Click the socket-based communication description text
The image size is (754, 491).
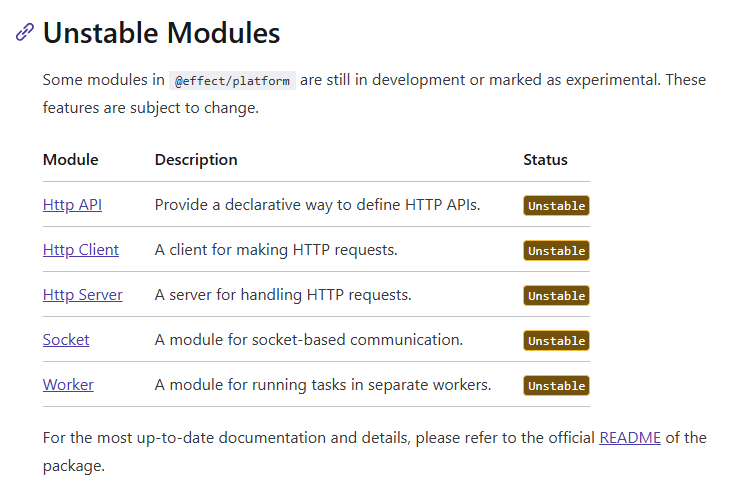[x=308, y=340]
